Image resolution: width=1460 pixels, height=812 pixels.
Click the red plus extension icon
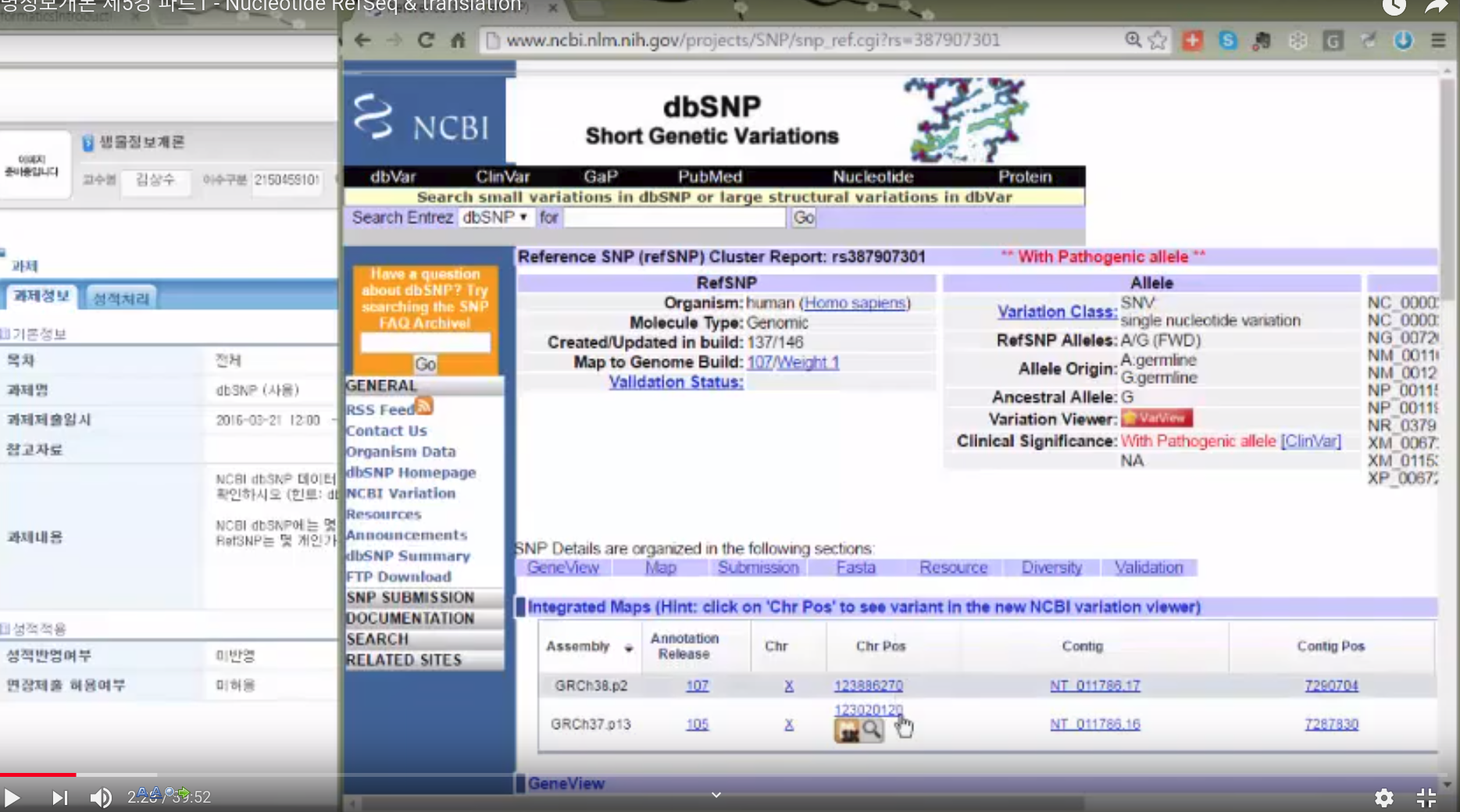pyautogui.click(x=1192, y=40)
